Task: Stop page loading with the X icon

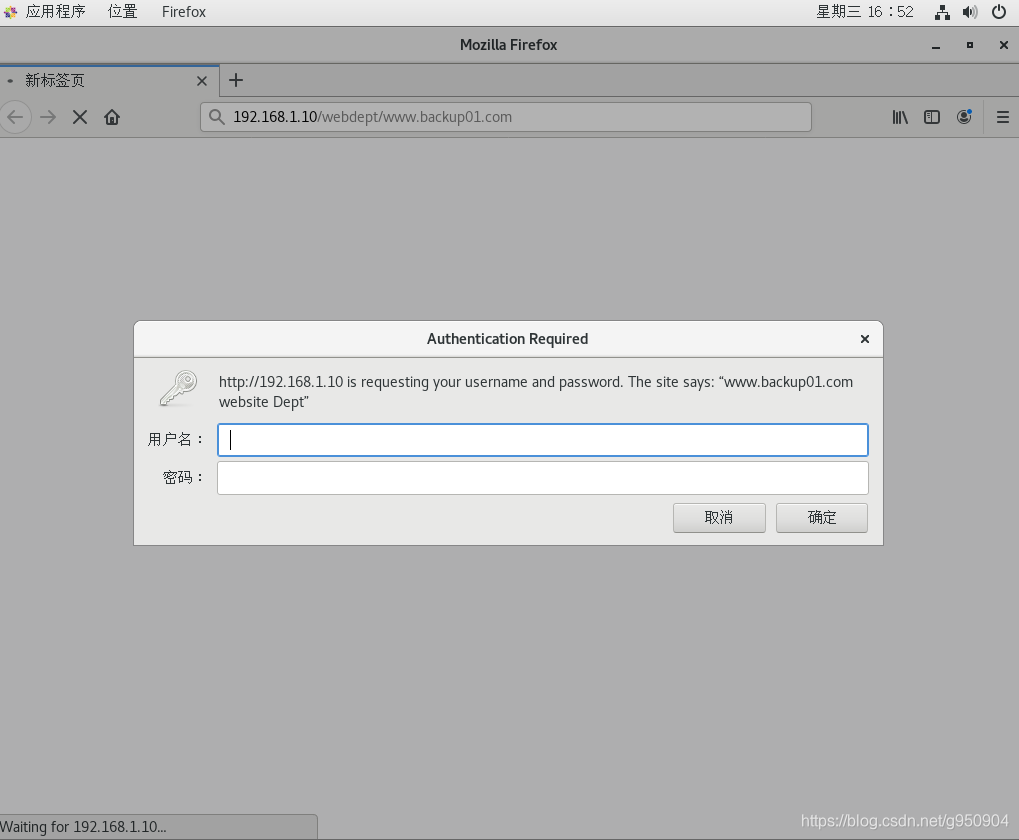Action: pos(80,117)
